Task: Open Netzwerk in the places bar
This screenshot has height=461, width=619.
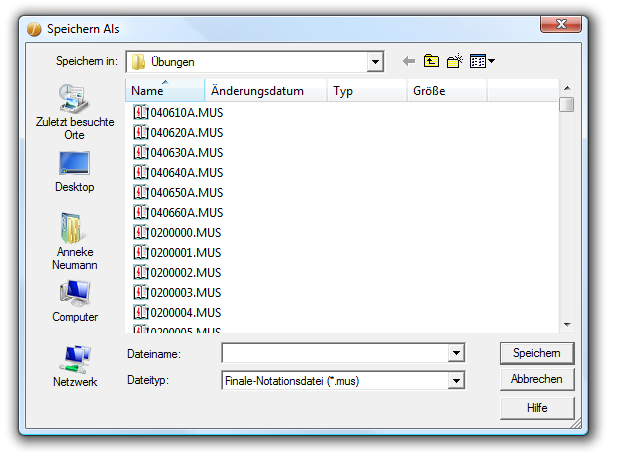Action: (75, 366)
